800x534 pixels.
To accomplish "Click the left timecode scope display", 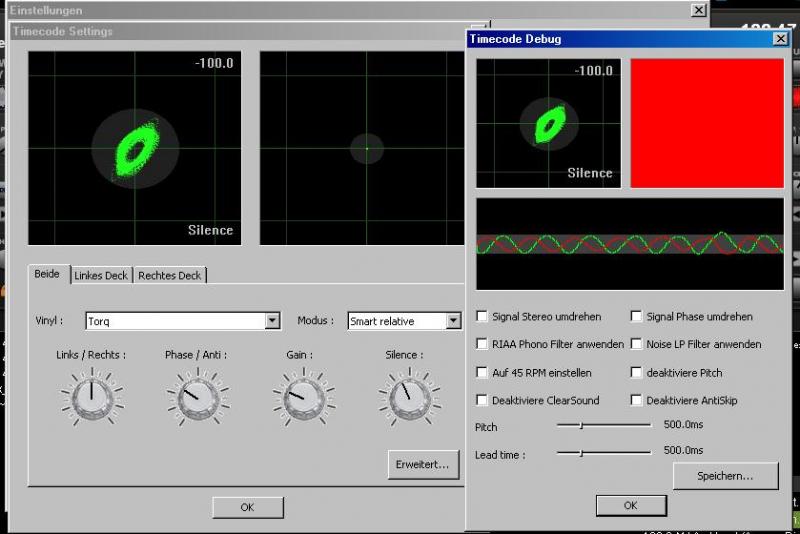I will (x=134, y=148).
